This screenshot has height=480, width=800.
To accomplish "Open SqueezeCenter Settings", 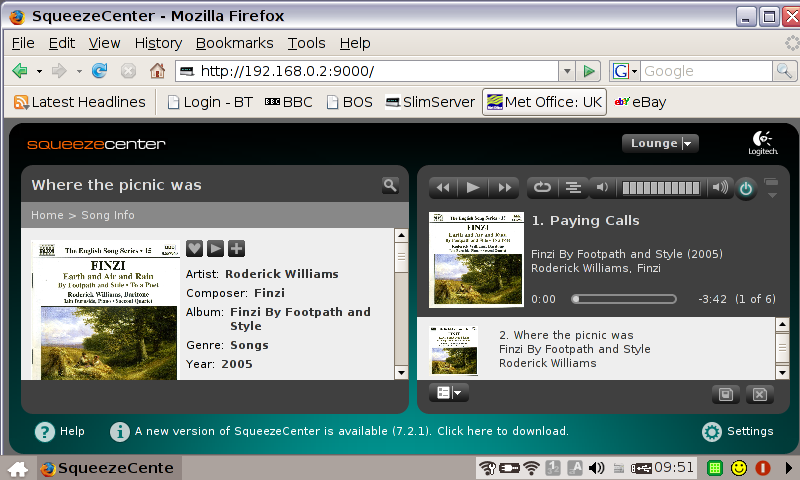I will coord(738,431).
